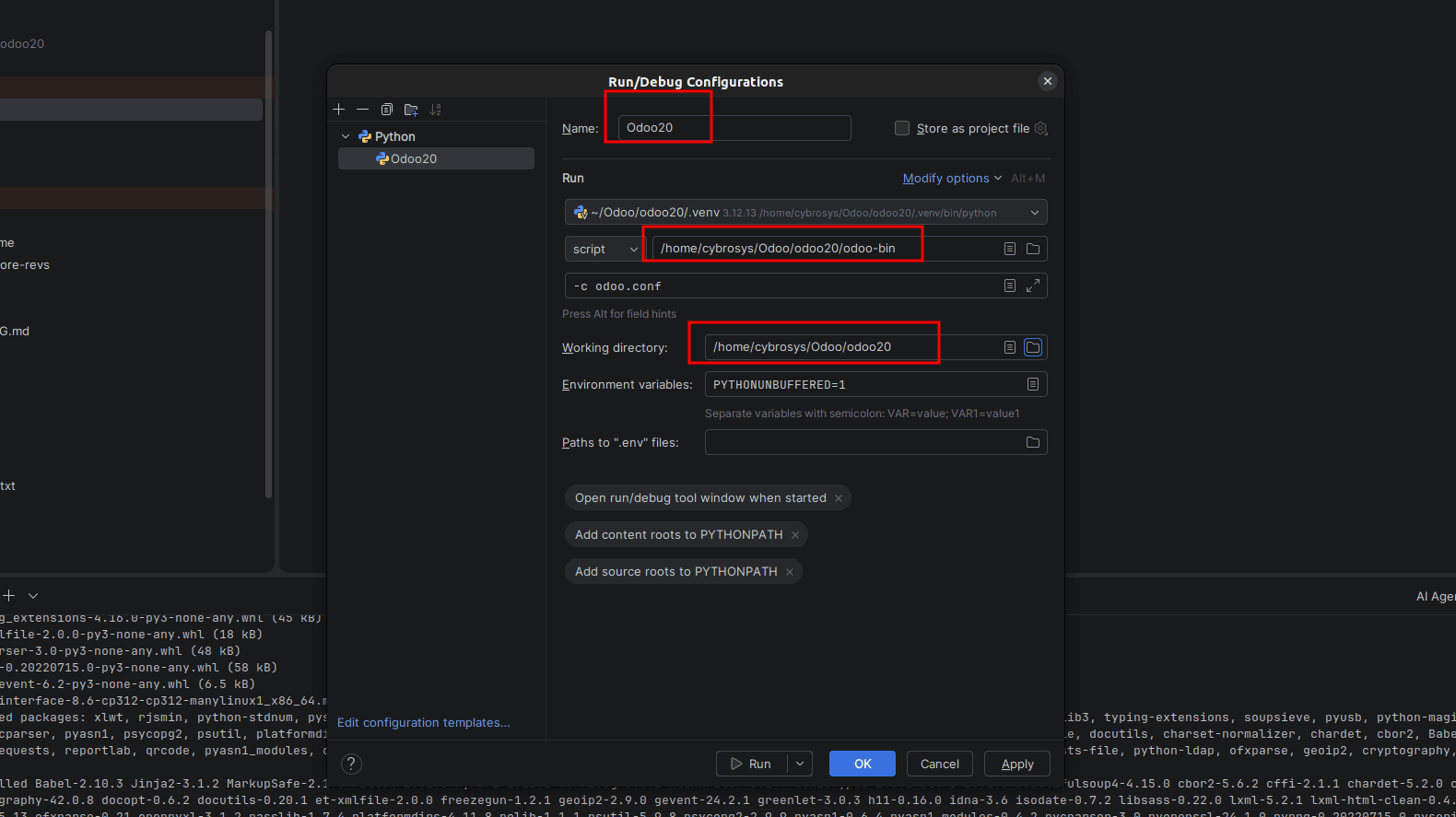Viewport: 1456px width, 817px height.
Task: Click the Run button
Action: click(x=751, y=764)
